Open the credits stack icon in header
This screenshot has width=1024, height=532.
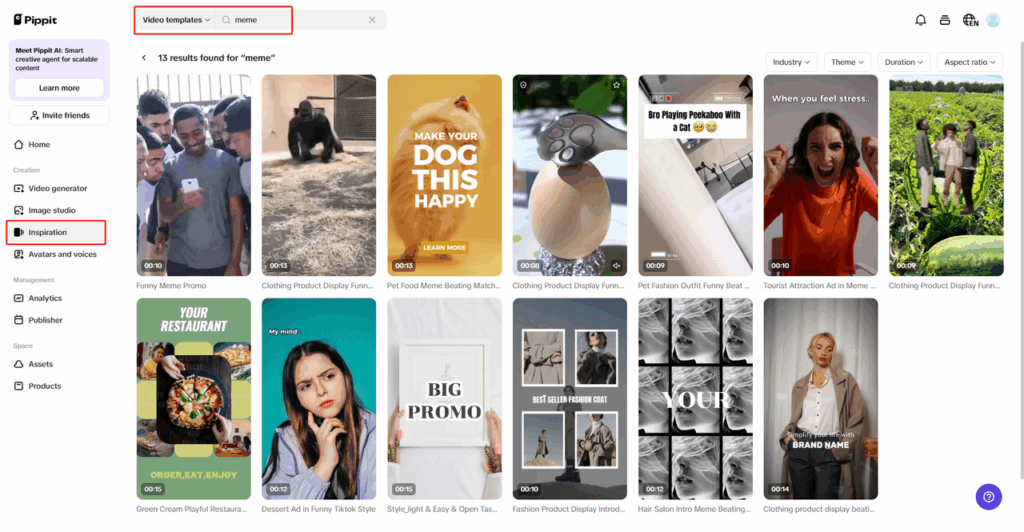point(944,20)
